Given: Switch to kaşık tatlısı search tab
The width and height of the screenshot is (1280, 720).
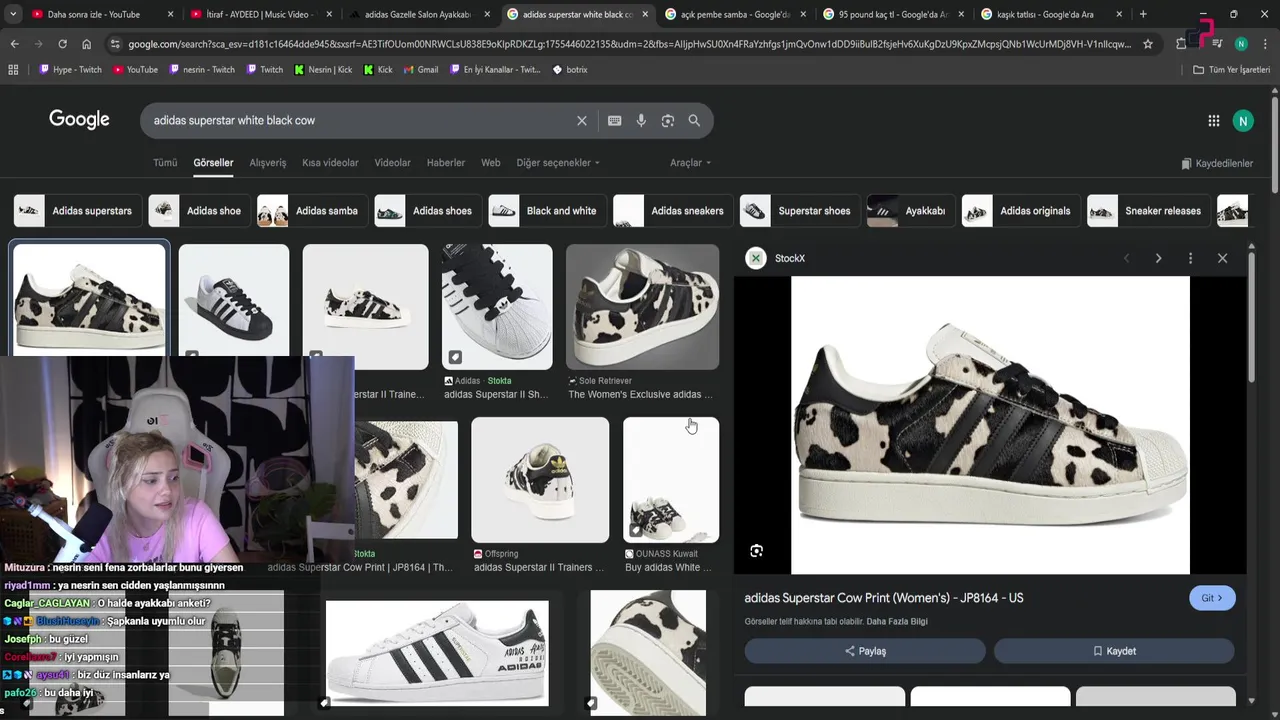Looking at the screenshot, I should coord(1051,14).
